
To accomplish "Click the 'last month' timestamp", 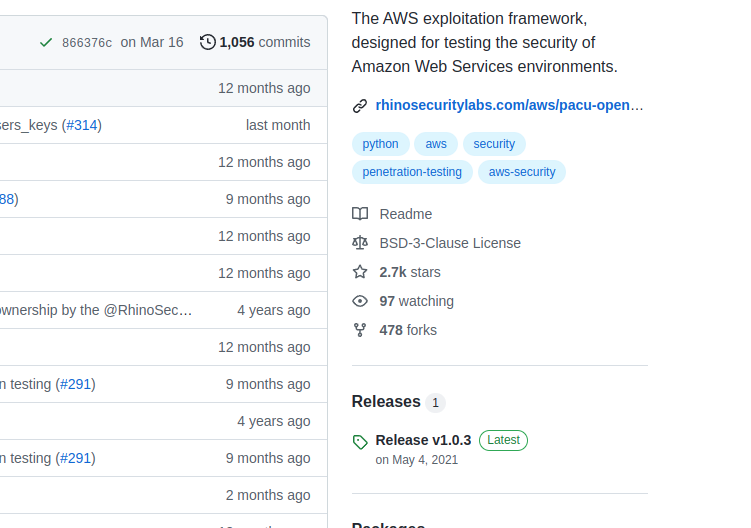I will pos(278,125).
